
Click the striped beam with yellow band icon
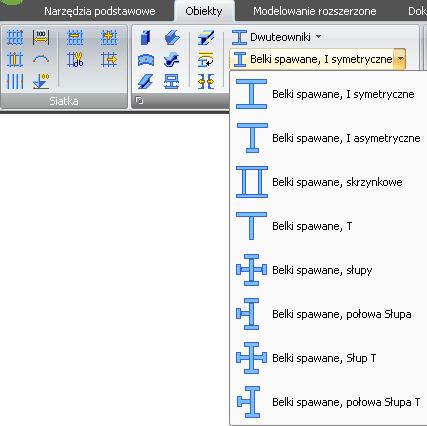click(x=206, y=37)
